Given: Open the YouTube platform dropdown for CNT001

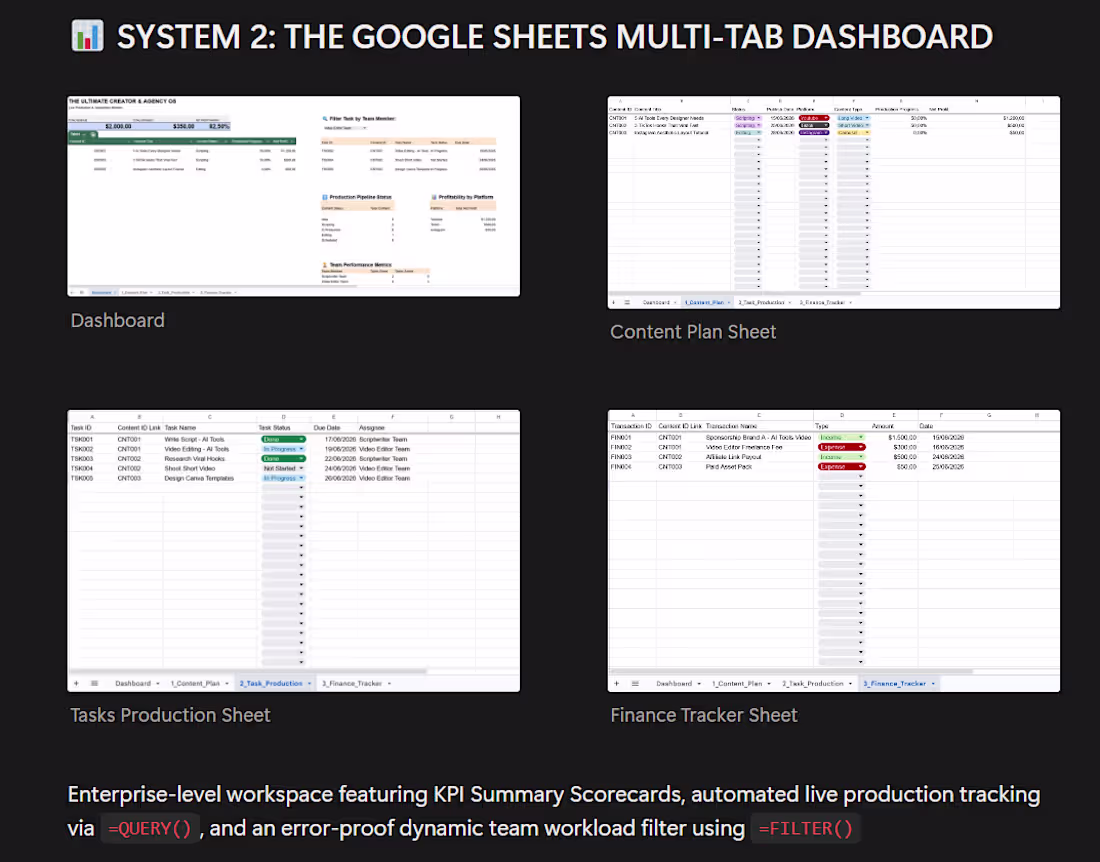Looking at the screenshot, I should pyautogui.click(x=814, y=118).
